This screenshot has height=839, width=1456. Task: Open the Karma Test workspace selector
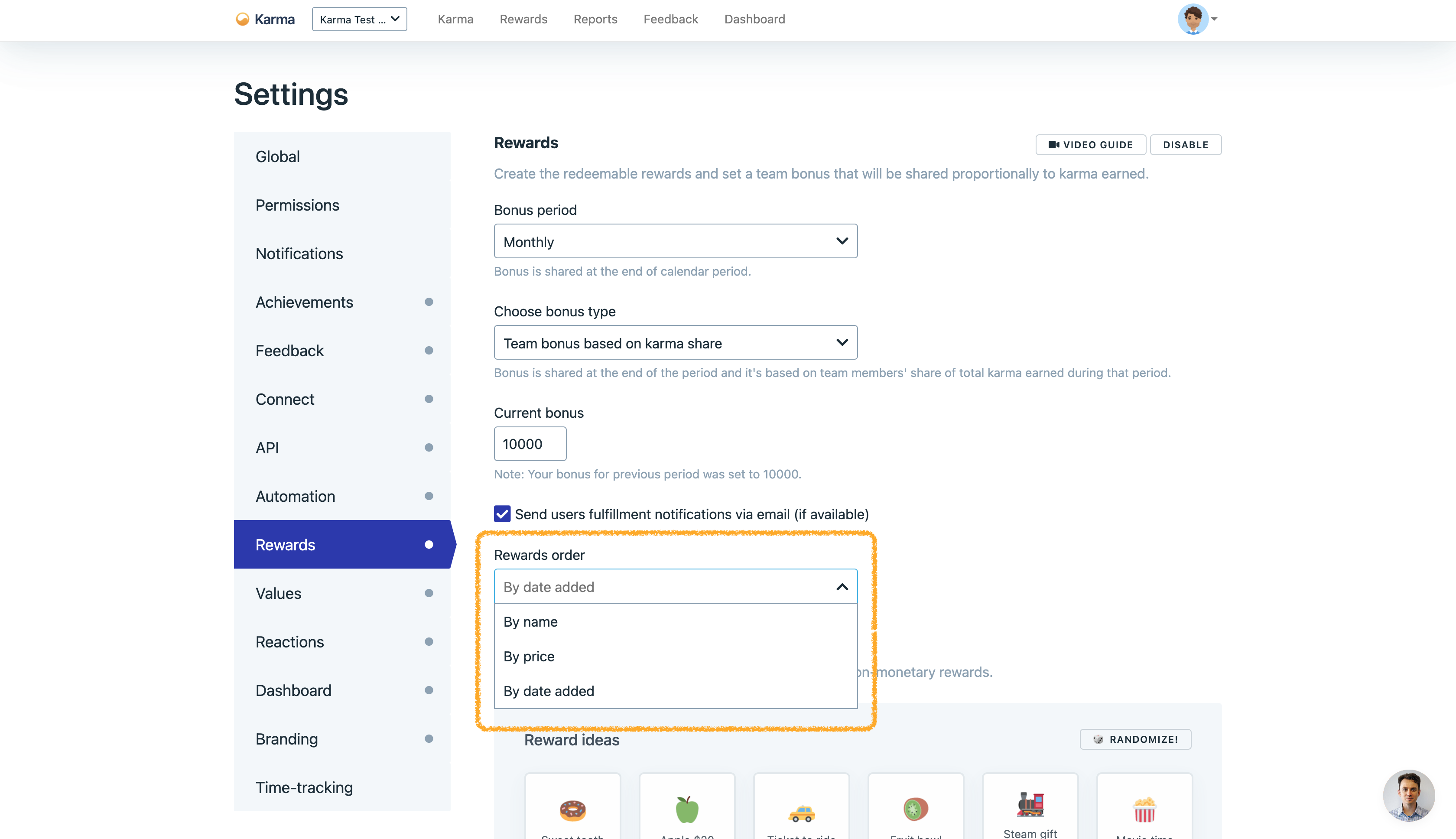tap(359, 20)
